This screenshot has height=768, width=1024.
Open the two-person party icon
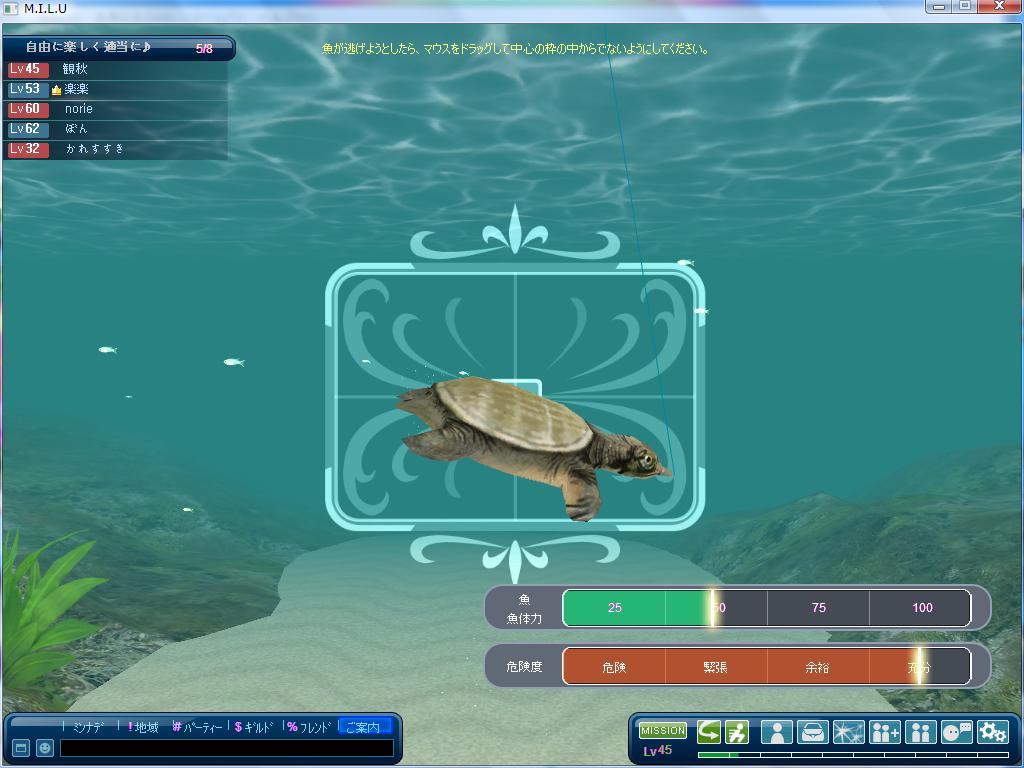pos(920,732)
